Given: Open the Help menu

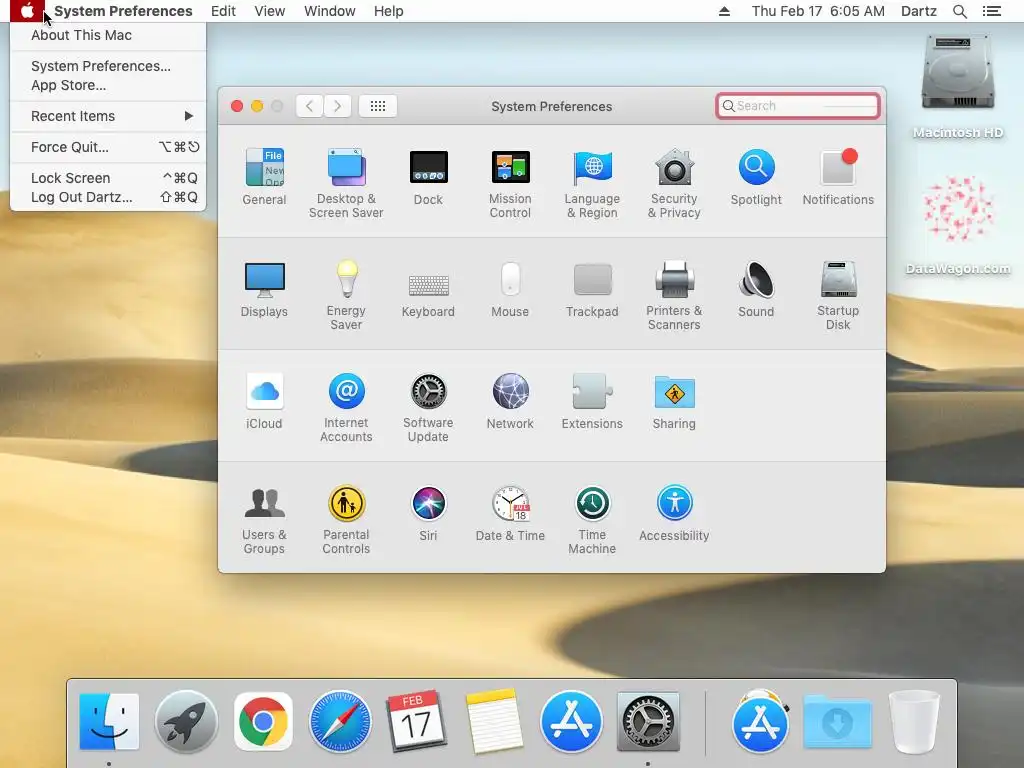Looking at the screenshot, I should pyautogui.click(x=389, y=11).
